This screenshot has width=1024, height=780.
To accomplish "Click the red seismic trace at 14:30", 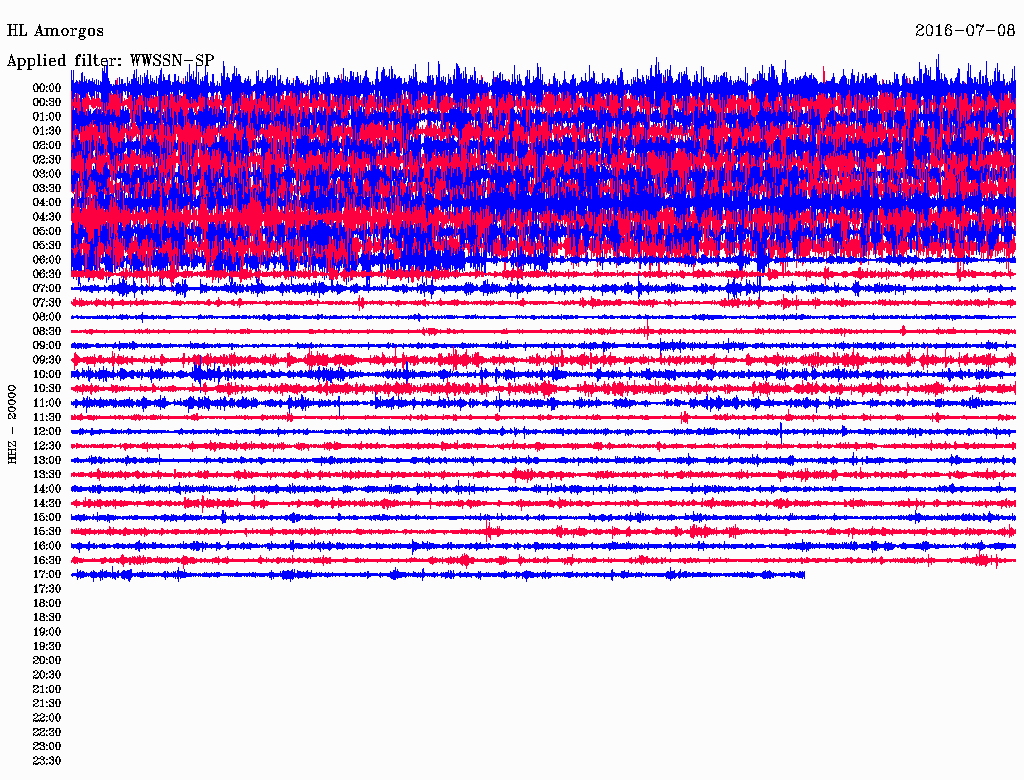I will coord(543,503).
